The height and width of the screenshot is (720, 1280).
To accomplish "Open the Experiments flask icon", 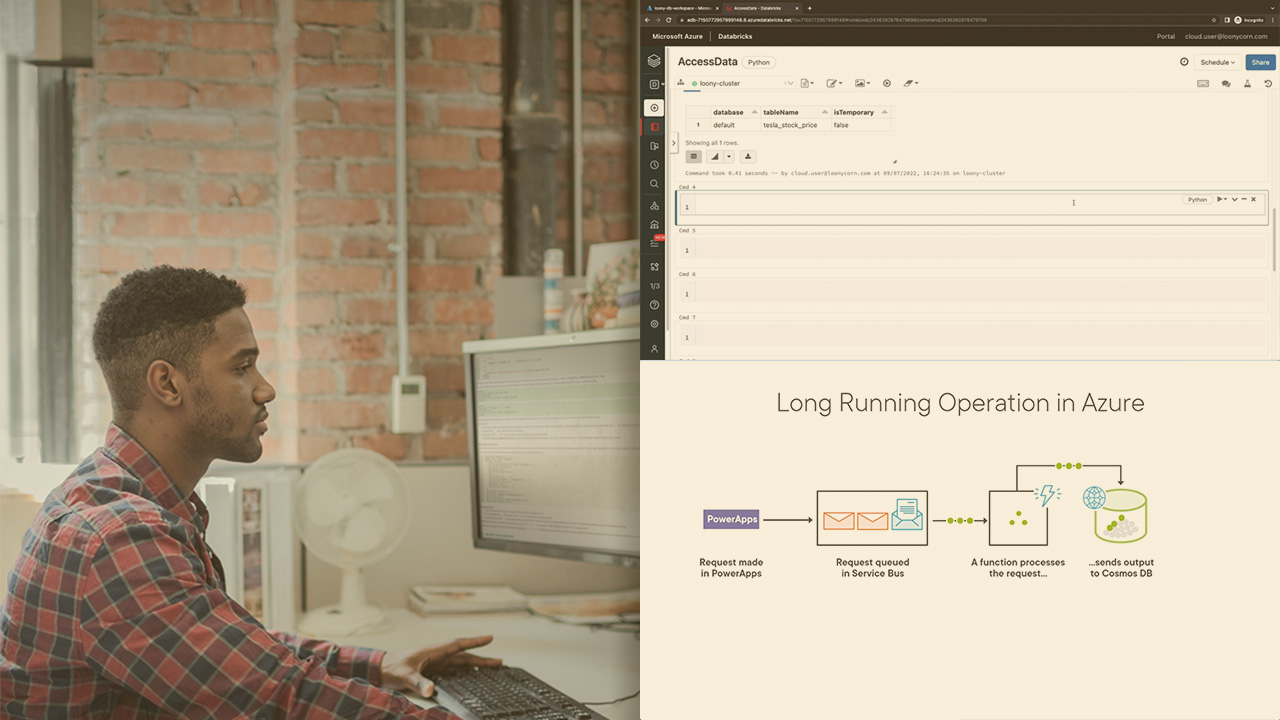I will (1248, 84).
